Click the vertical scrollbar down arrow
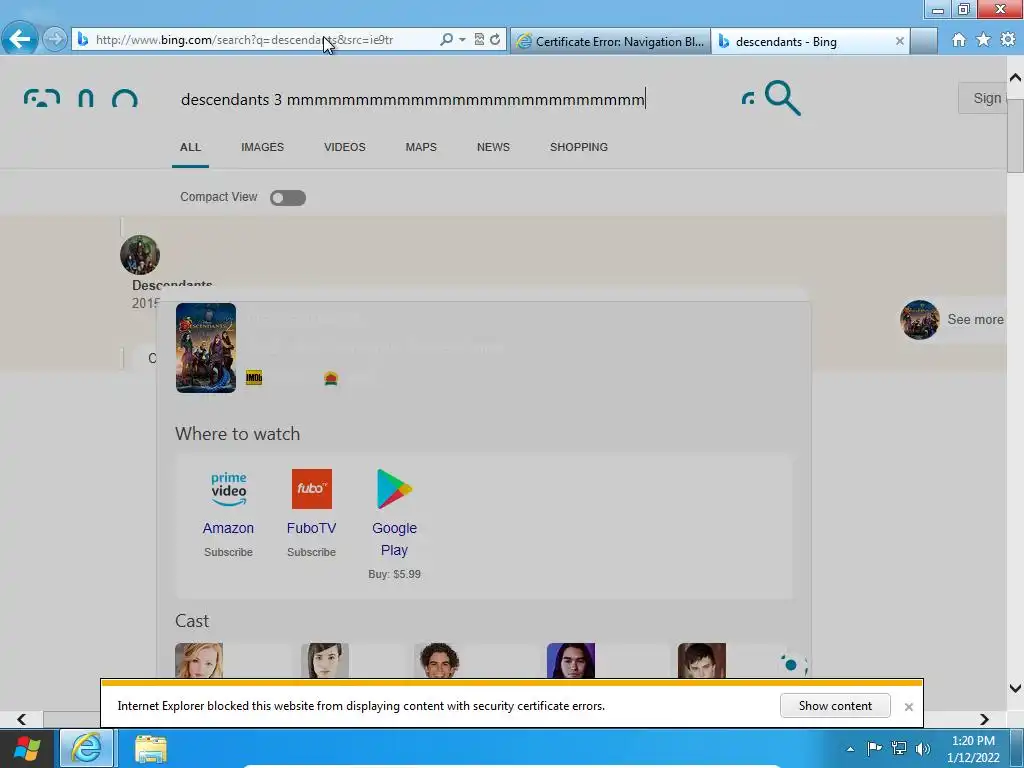The image size is (1024, 768). (x=1015, y=688)
